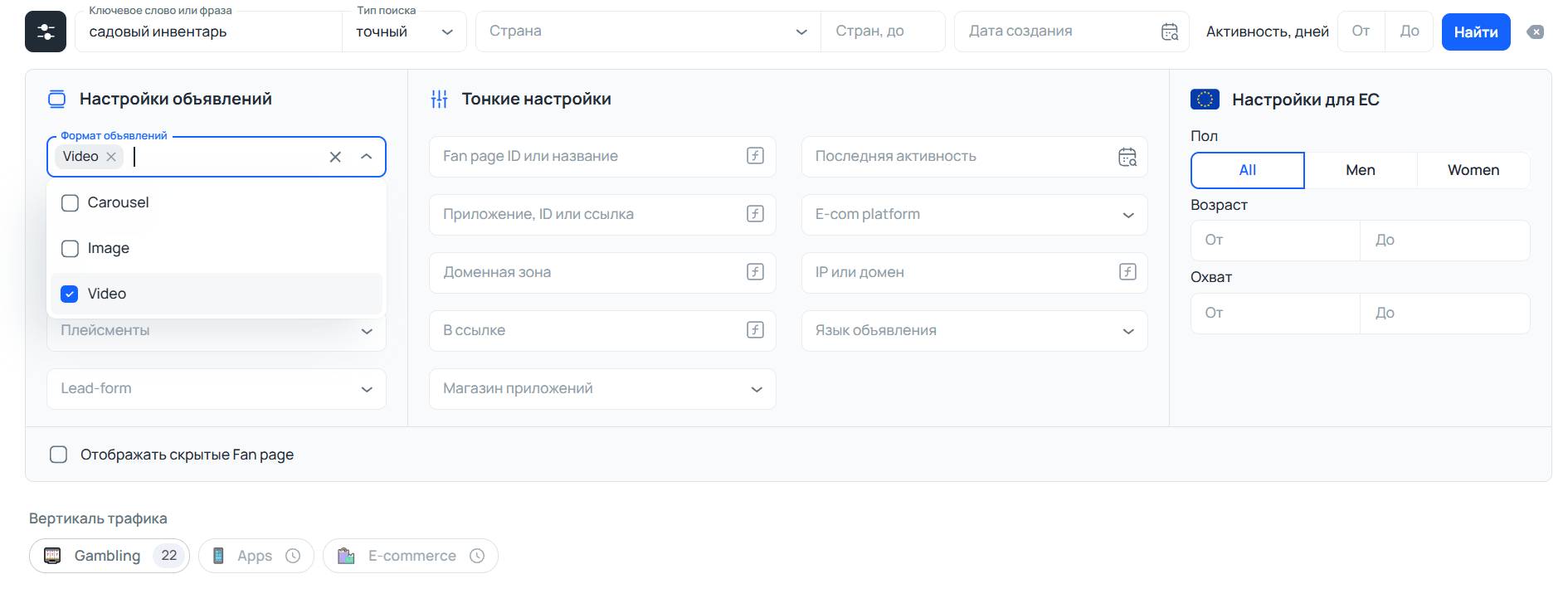Check the Carousel format option
This screenshot has width=1568, height=613.
point(71,203)
